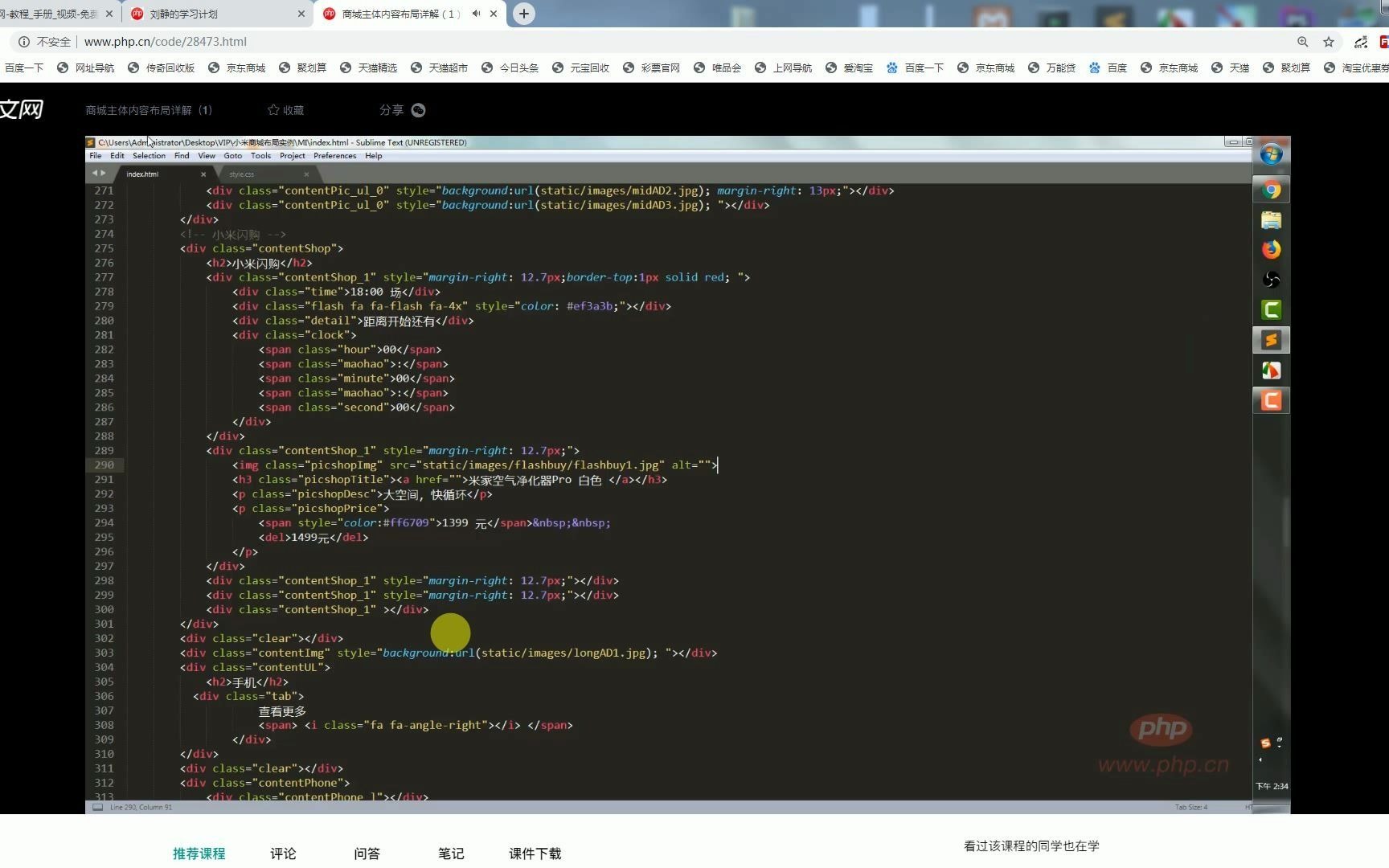Screen dimensions: 1389x868
Task: Close the style.css editor tab
Action: click(x=306, y=174)
